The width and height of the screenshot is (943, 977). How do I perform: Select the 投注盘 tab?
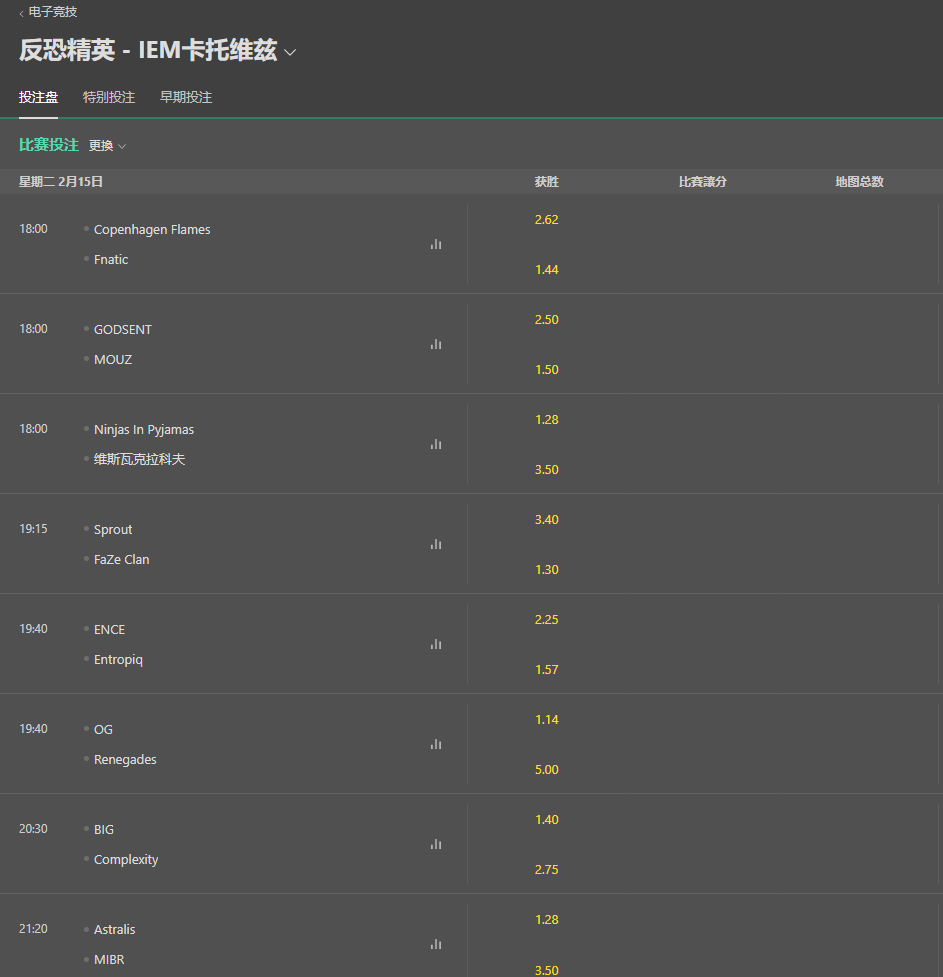38,97
